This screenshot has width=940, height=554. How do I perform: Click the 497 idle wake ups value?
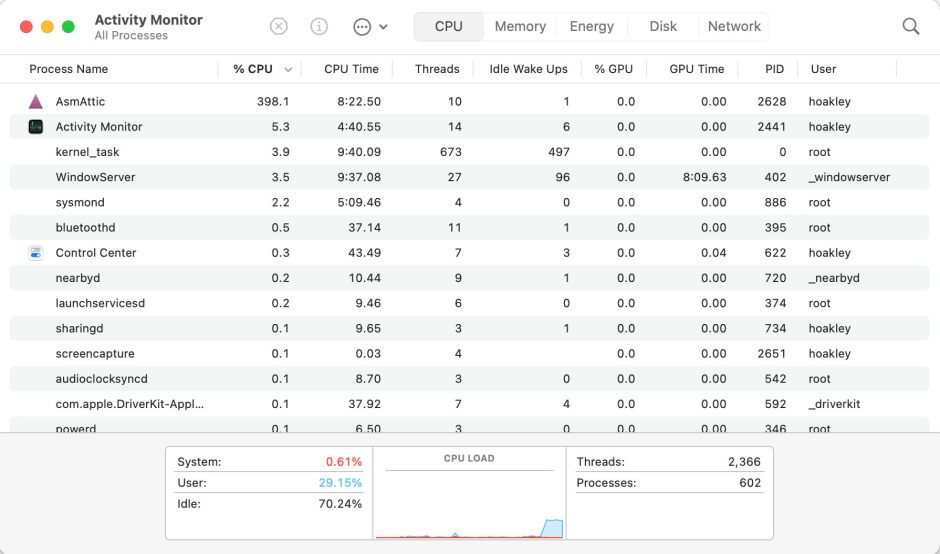(559, 152)
